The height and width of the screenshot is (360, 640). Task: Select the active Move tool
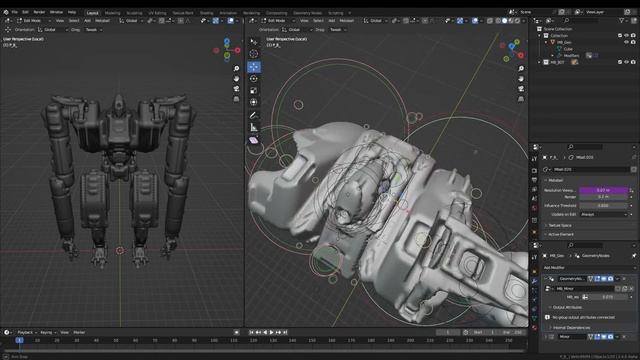(x=254, y=67)
